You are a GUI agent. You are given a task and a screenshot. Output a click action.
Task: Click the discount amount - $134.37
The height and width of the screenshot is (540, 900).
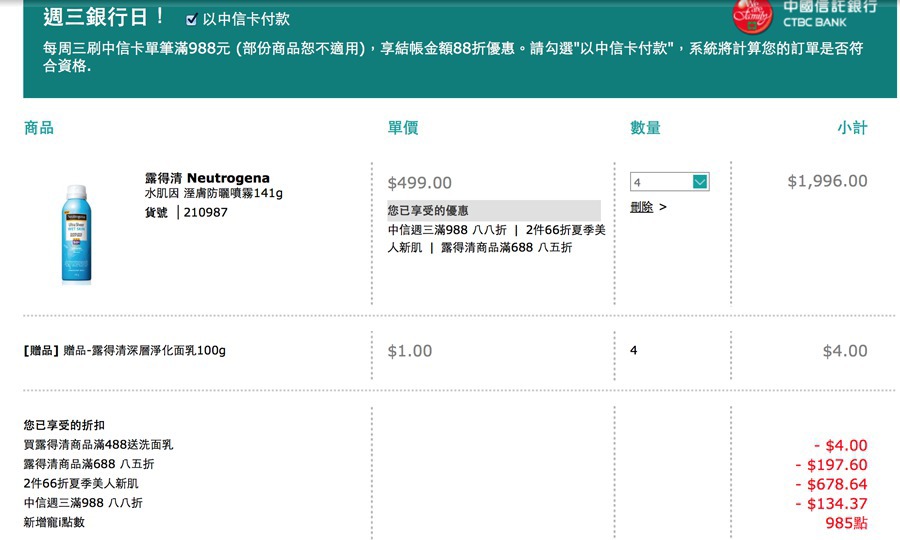tap(831, 504)
